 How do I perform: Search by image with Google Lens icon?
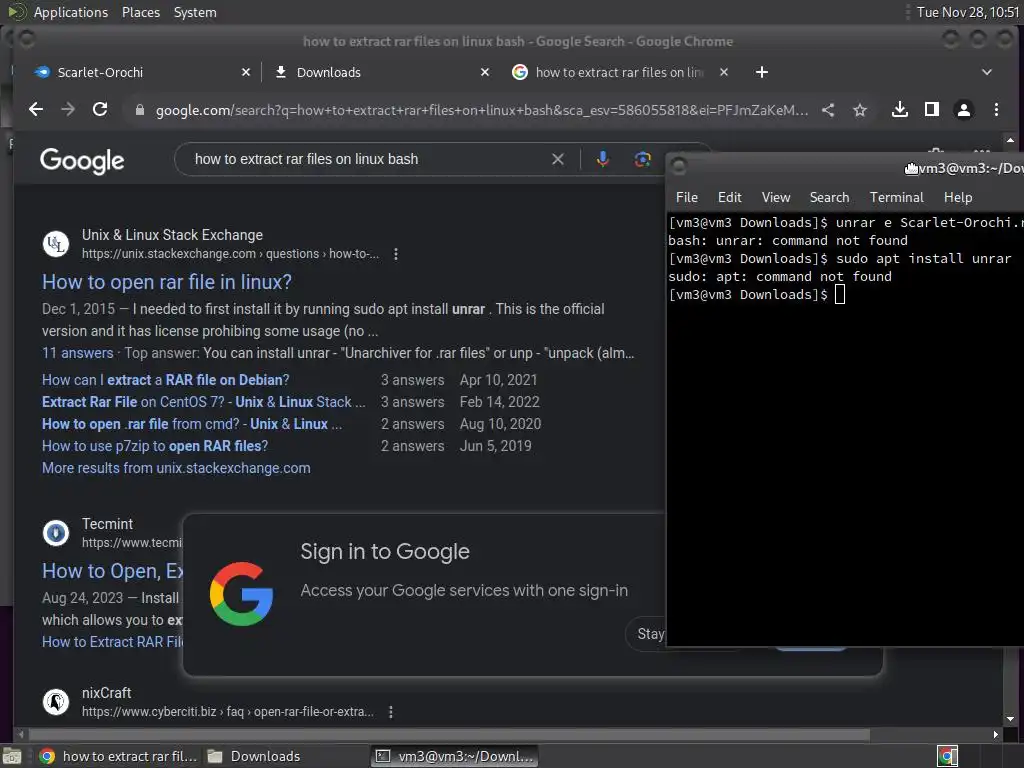pos(643,159)
